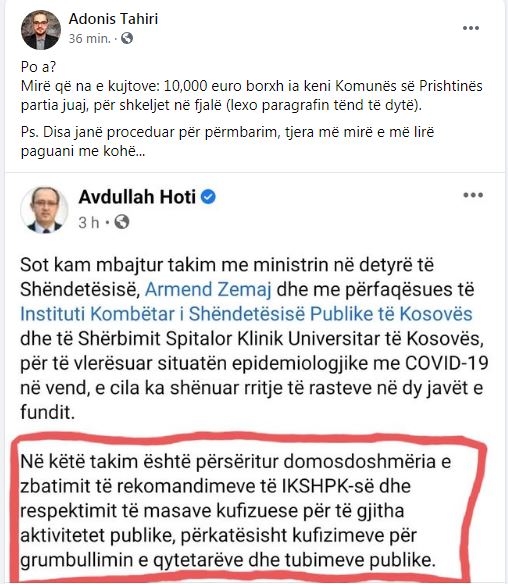Click the paragraph starting 'Sot kam mbajtur takim'

(x=254, y=339)
